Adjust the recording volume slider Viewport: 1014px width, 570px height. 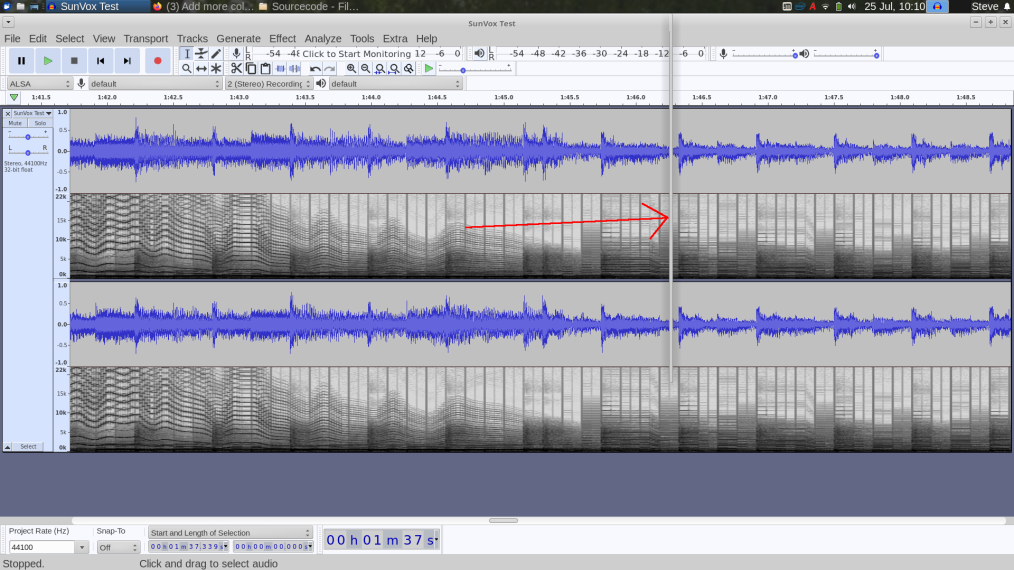point(764,54)
